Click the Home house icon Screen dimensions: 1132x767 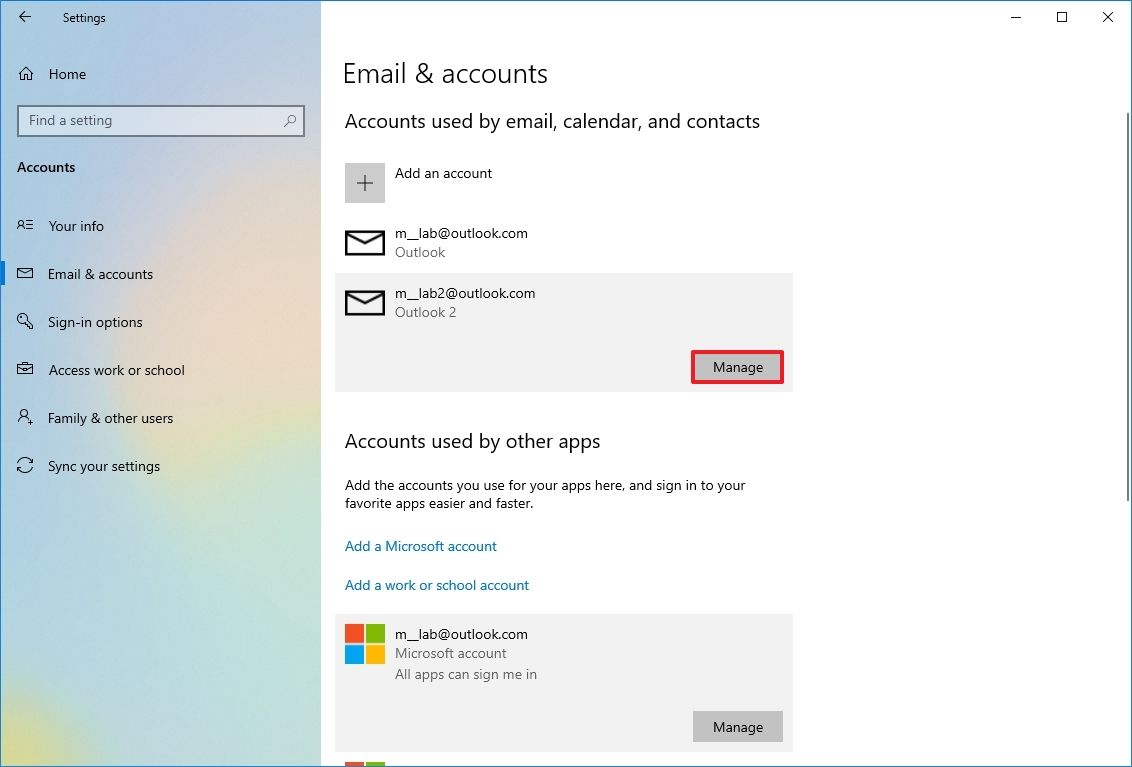click(24, 73)
